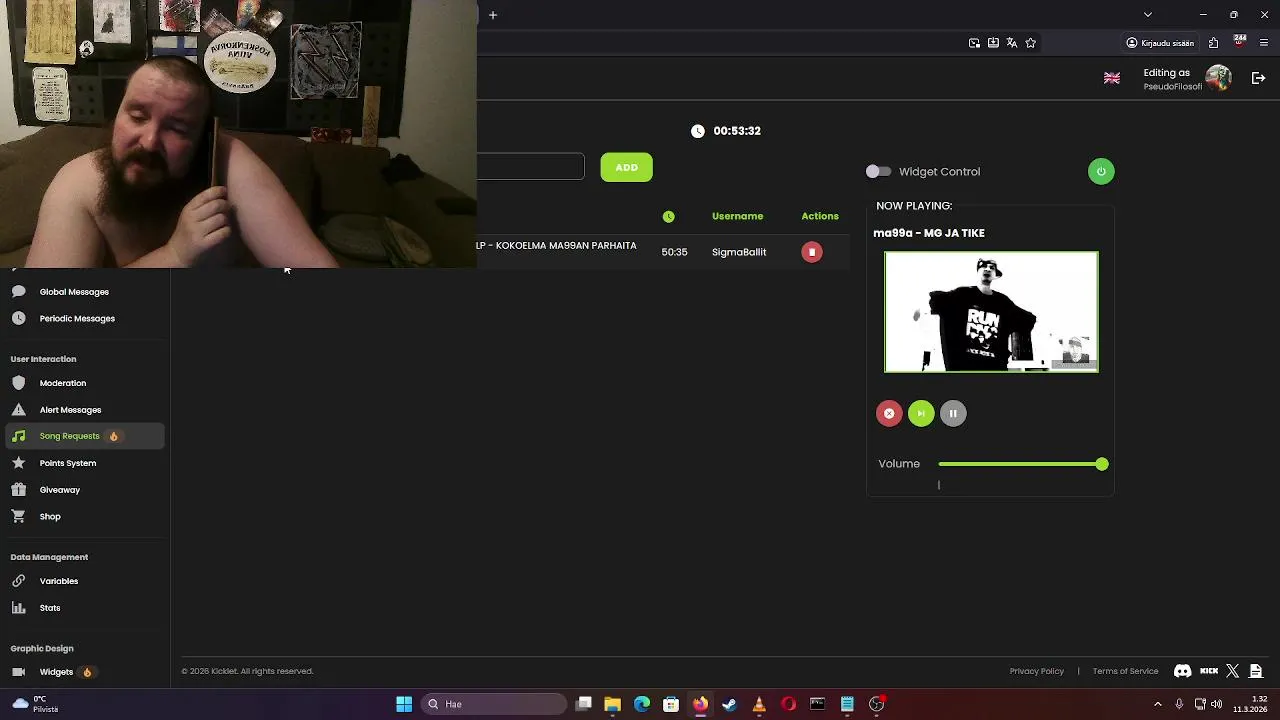The height and width of the screenshot is (720, 1280).
Task: Click Kirjaudu sisään sign-in button
Action: [1160, 43]
